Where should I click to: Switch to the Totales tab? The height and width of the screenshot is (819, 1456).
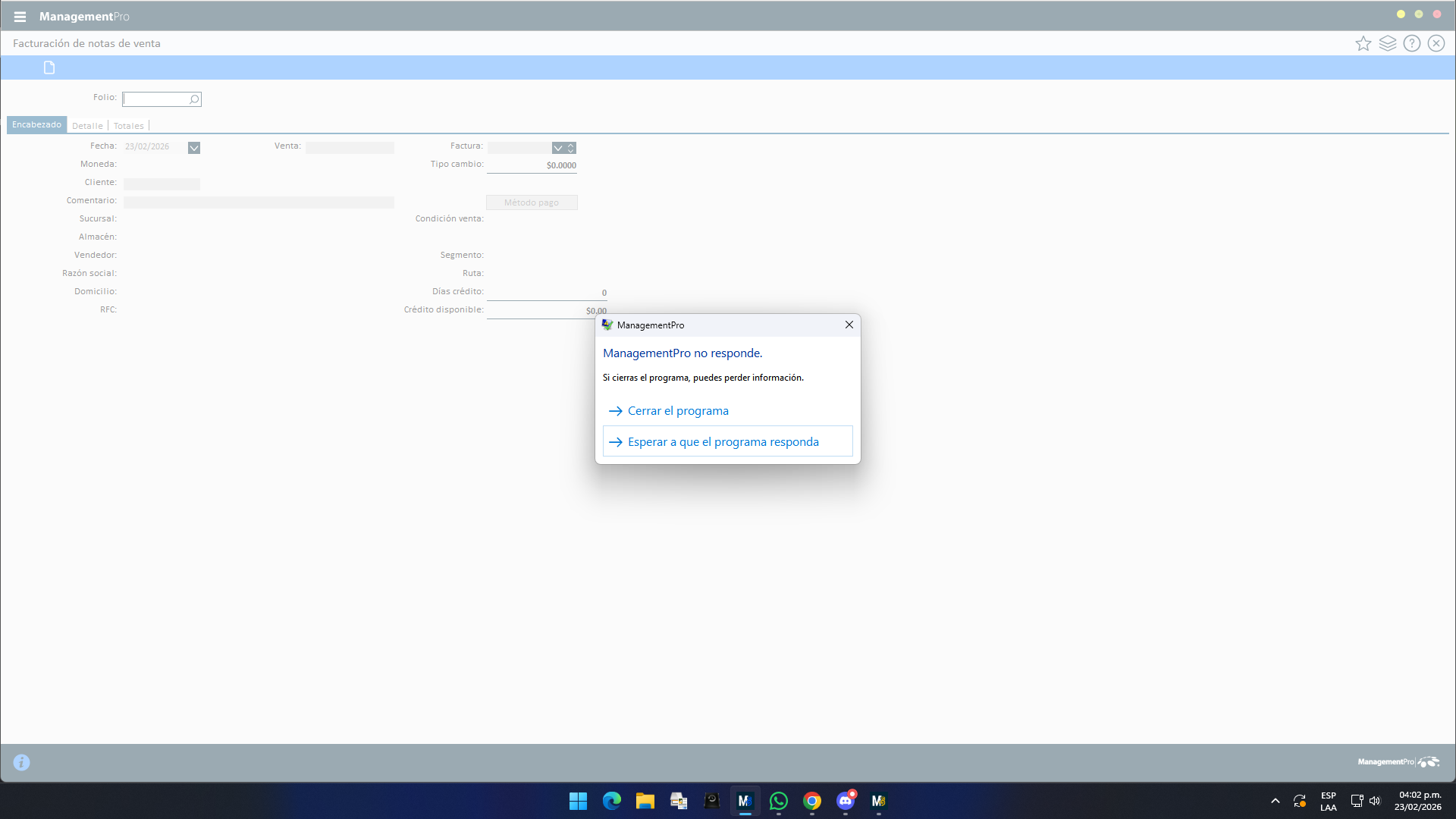pos(128,126)
